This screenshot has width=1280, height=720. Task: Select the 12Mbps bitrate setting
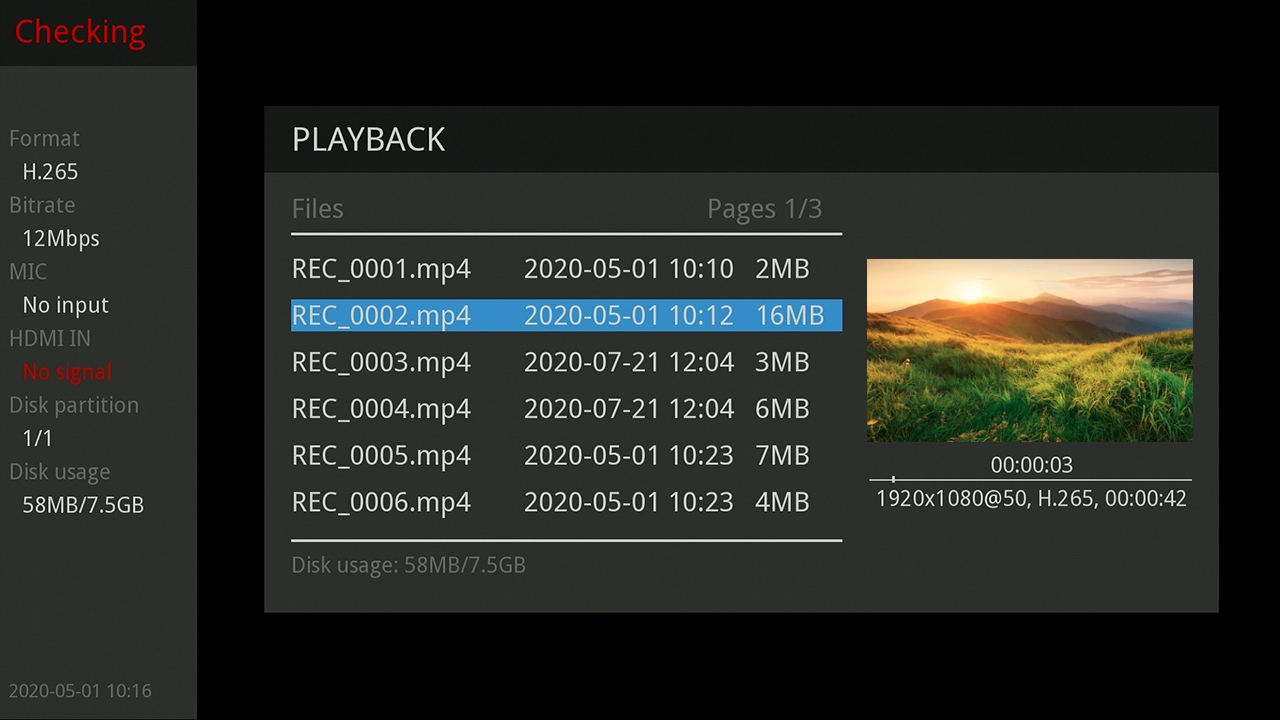(61, 239)
